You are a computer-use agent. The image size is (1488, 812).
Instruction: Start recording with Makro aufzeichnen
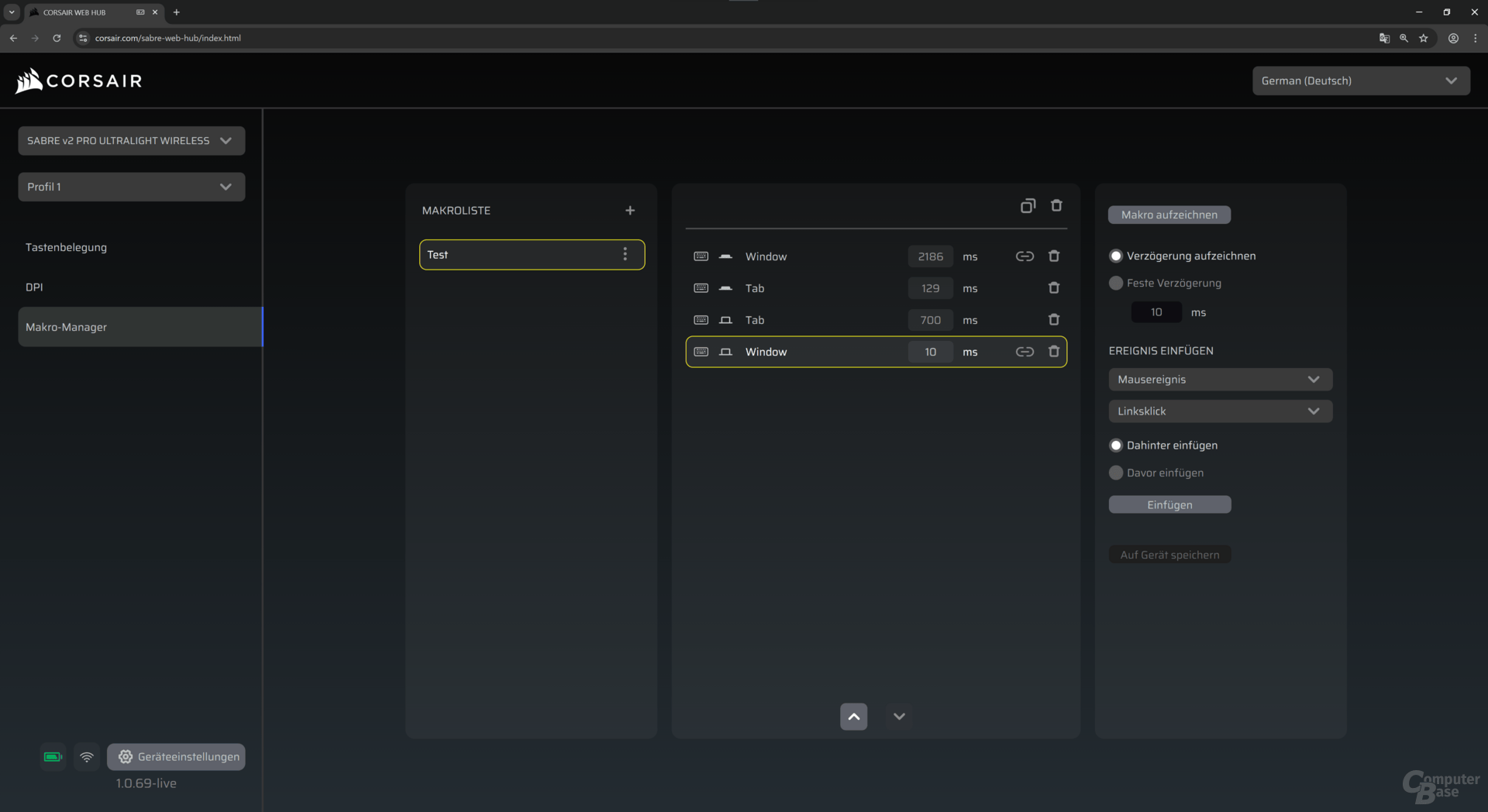(x=1169, y=215)
